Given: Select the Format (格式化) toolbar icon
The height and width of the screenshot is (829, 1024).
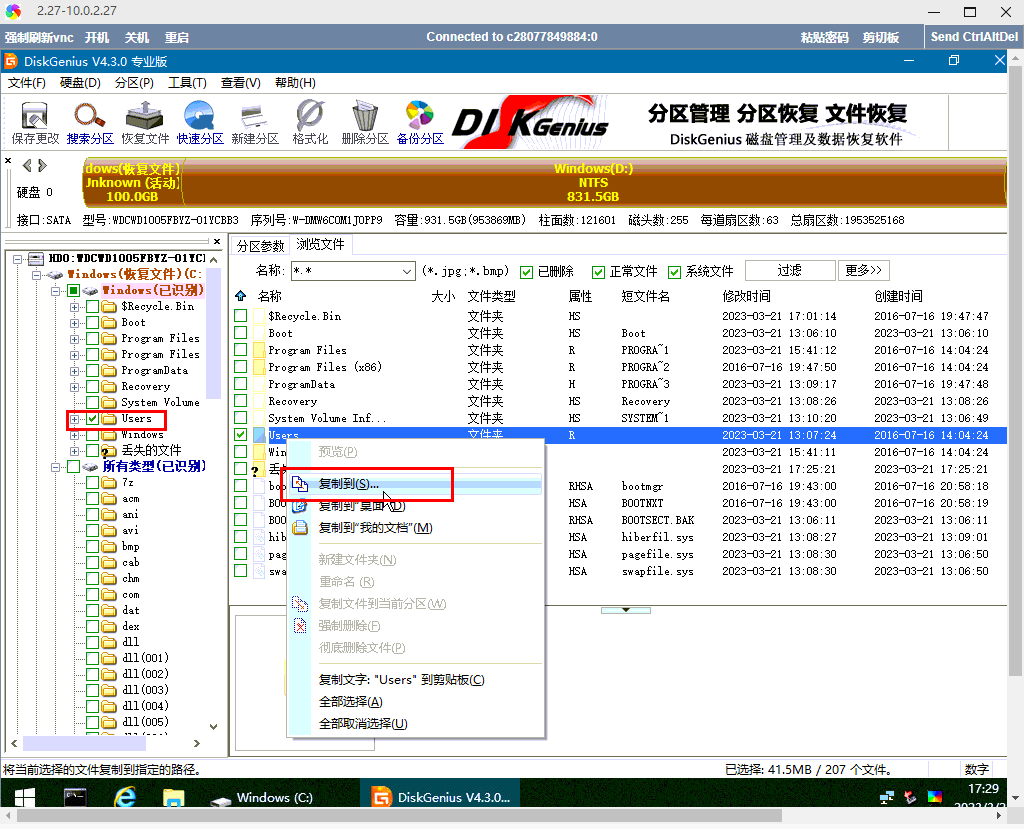Looking at the screenshot, I should click(x=310, y=122).
